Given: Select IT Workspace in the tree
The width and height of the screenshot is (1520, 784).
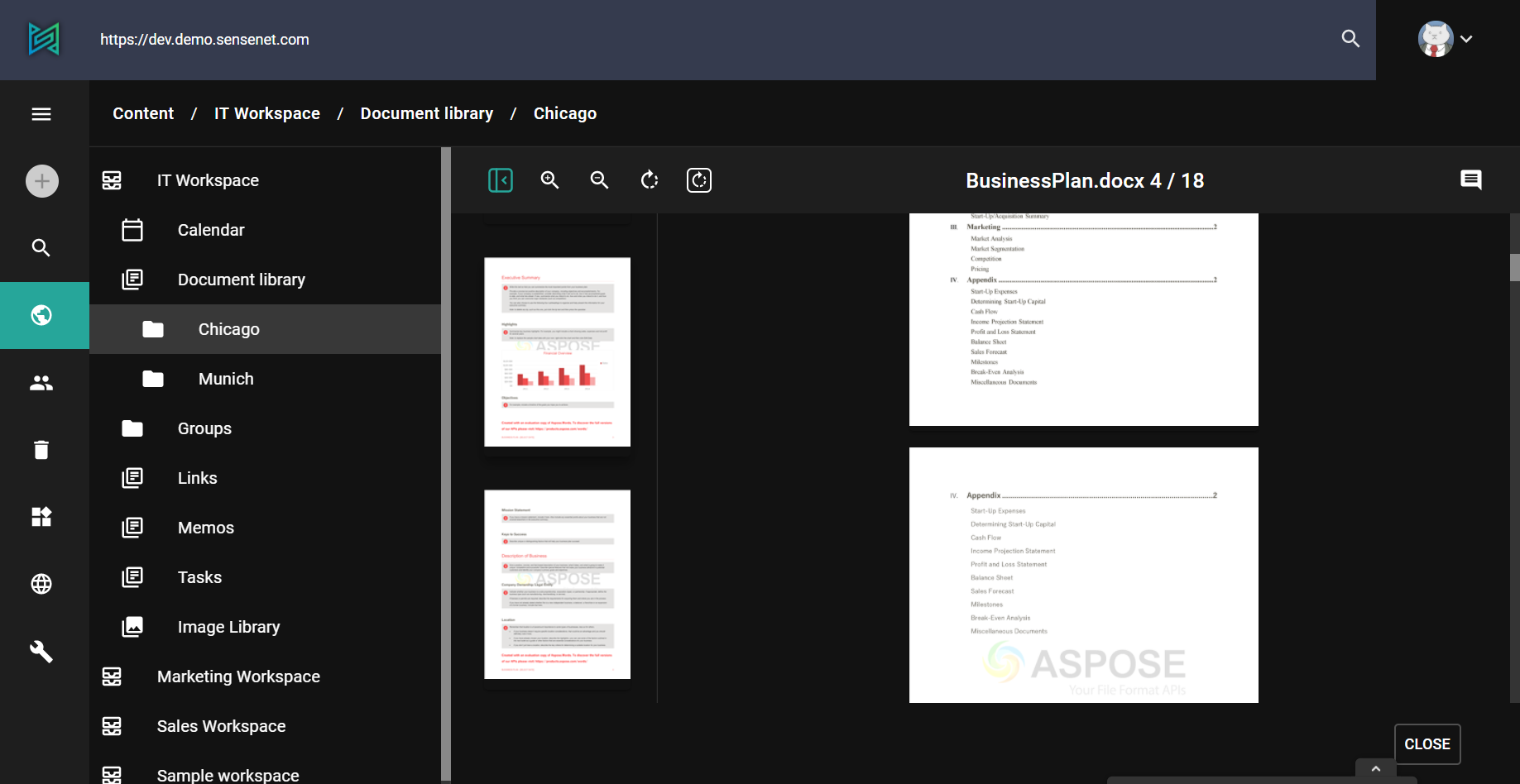Looking at the screenshot, I should coord(265,180).
